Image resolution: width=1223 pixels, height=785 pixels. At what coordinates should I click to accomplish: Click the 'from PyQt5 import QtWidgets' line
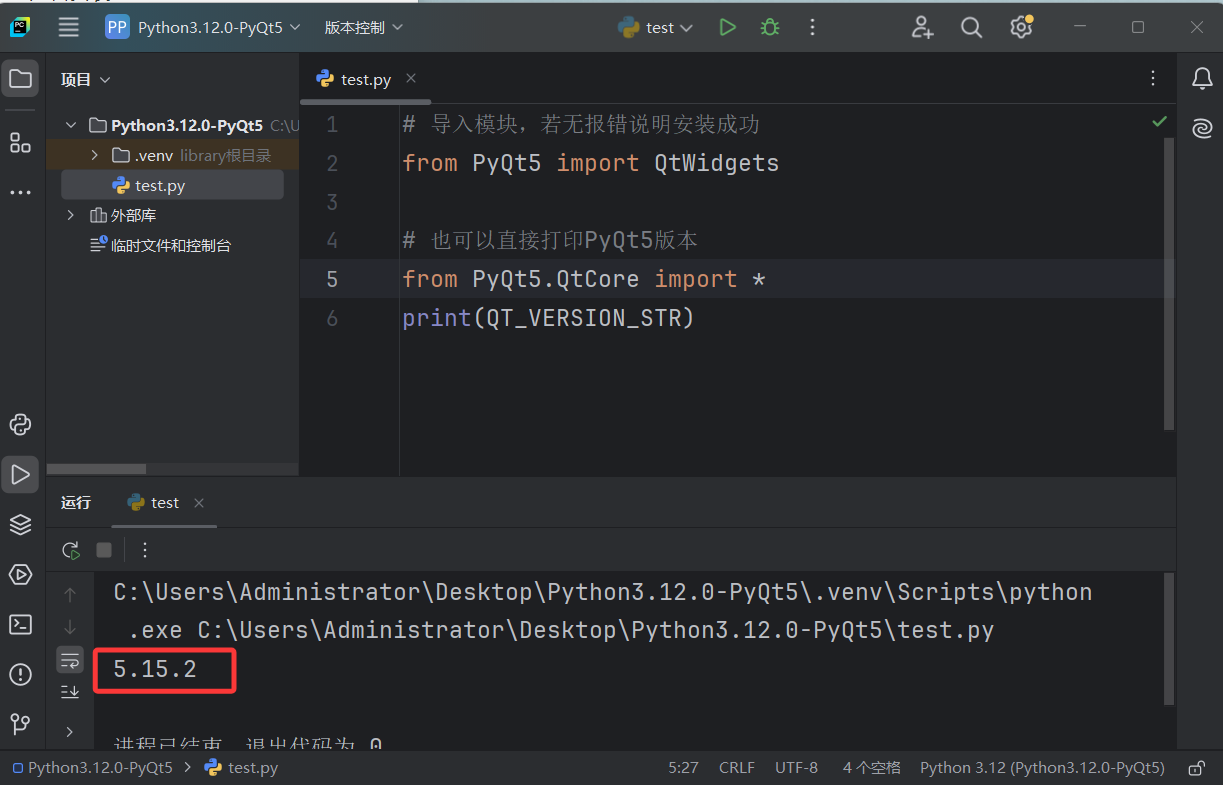coord(590,163)
